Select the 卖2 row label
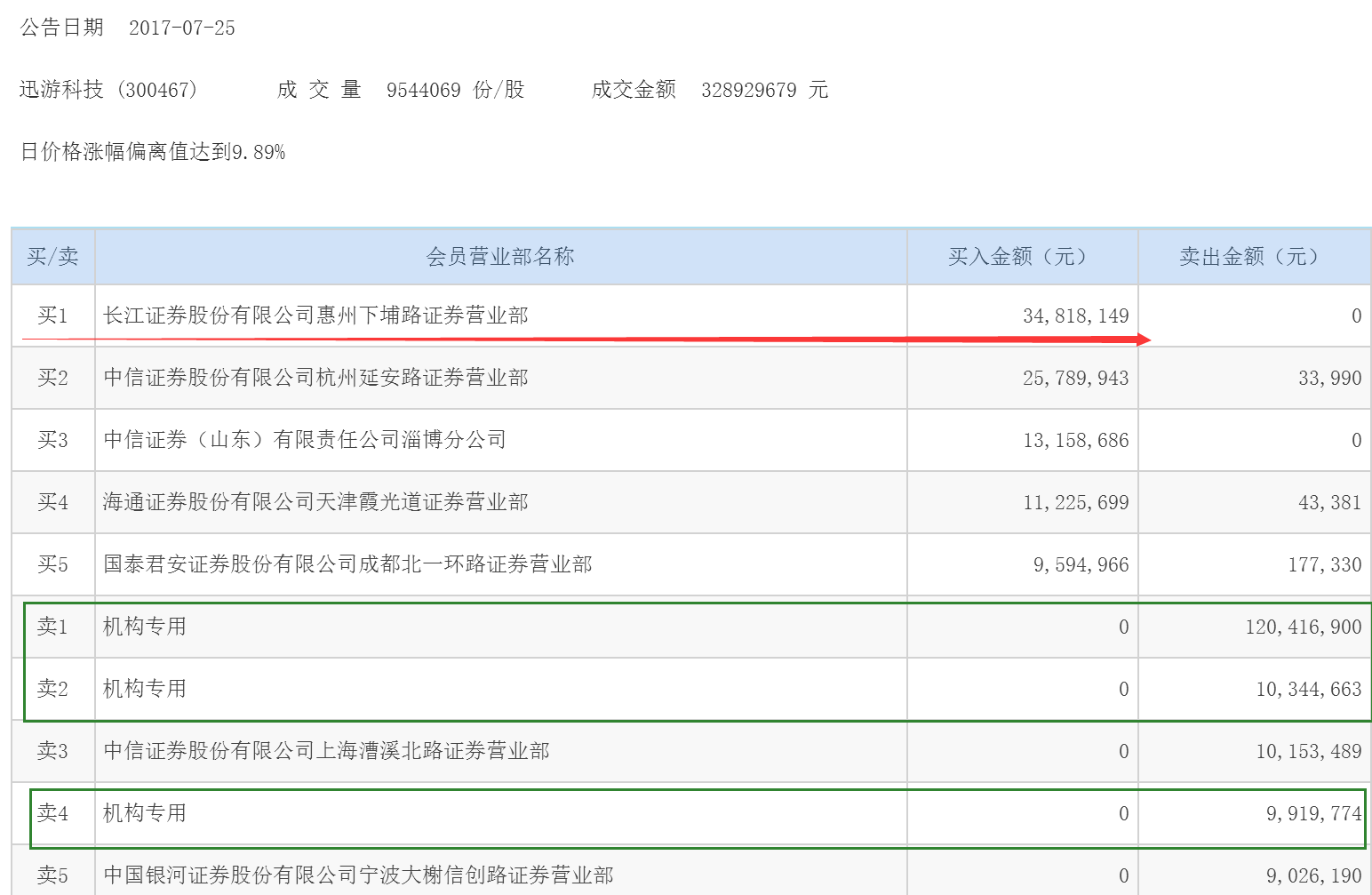 [x=53, y=689]
